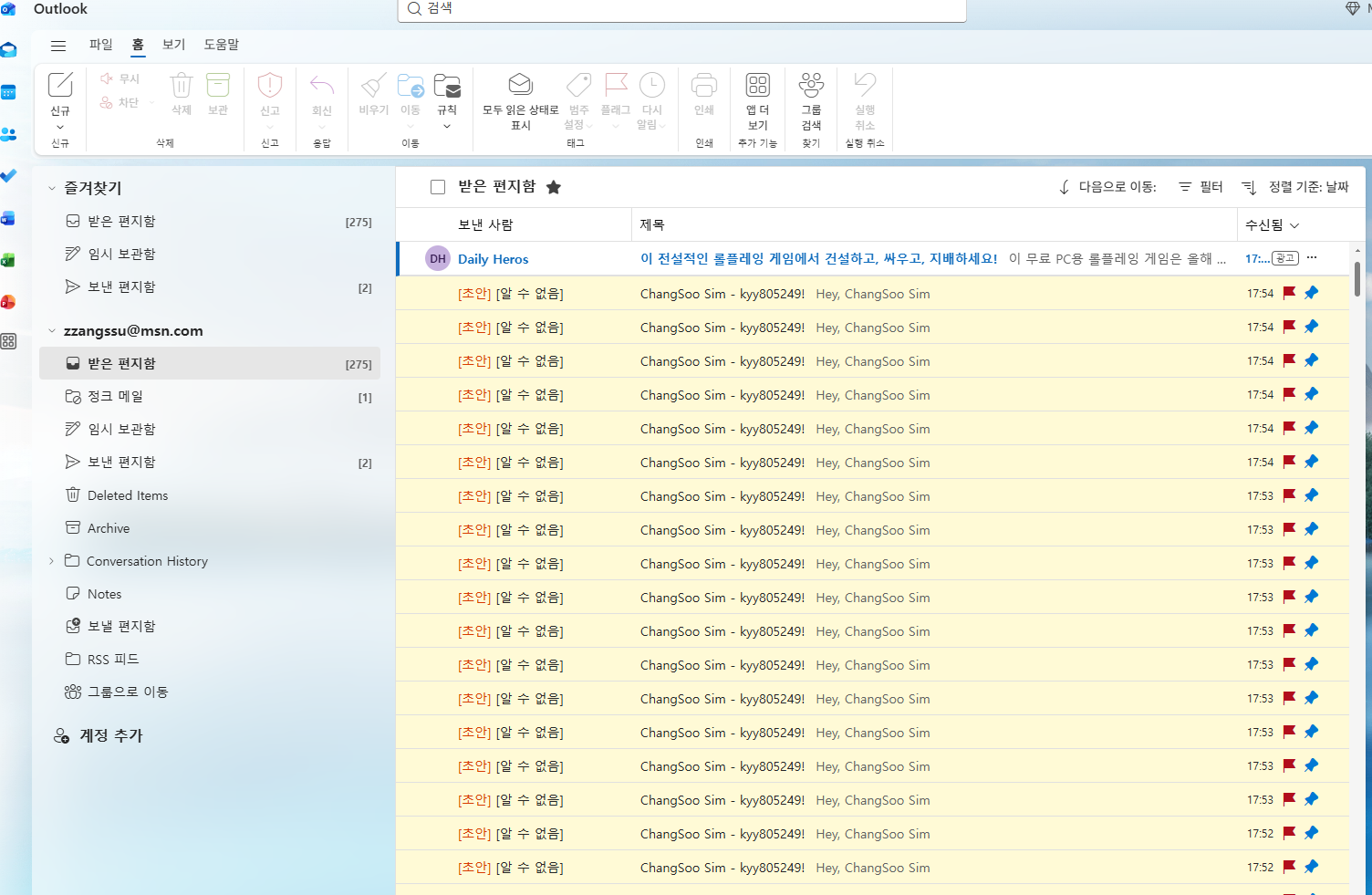Click the 플래그 (flag) ribbon icon

click(616, 85)
